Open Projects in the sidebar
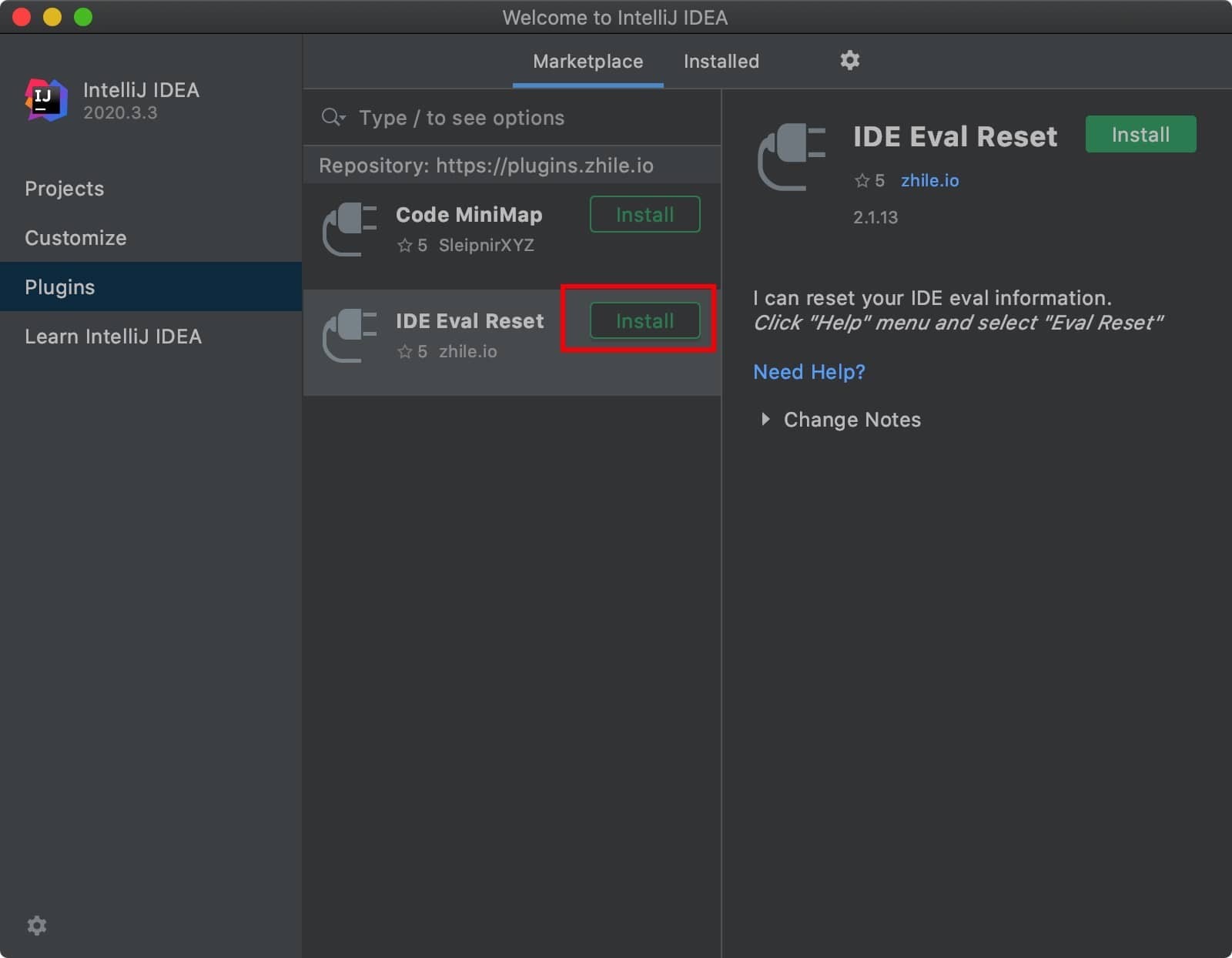 click(x=65, y=189)
